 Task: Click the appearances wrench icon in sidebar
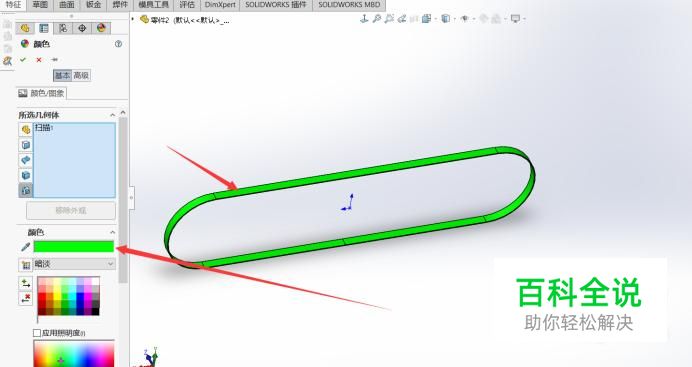(7, 61)
